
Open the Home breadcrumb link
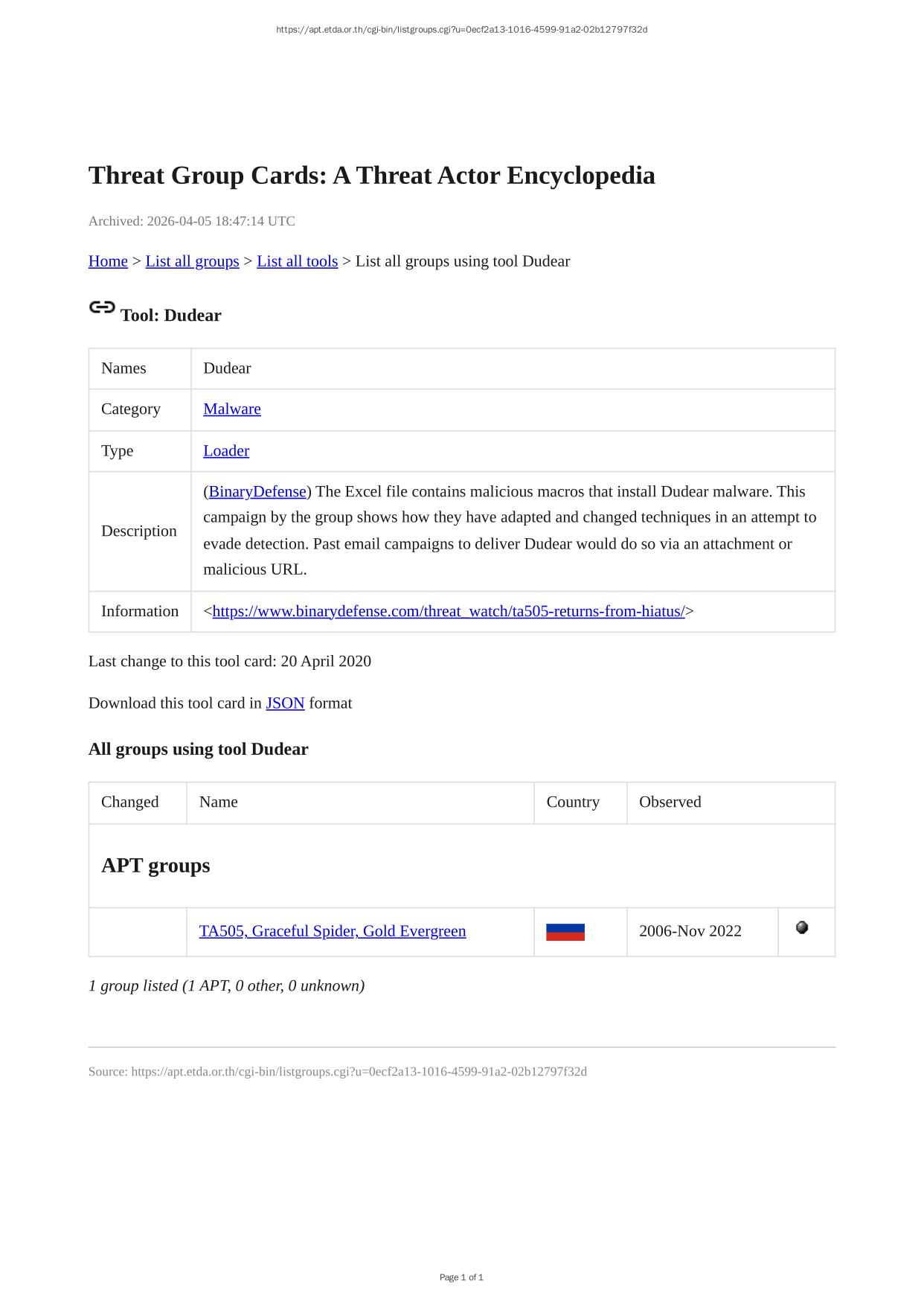click(x=108, y=261)
